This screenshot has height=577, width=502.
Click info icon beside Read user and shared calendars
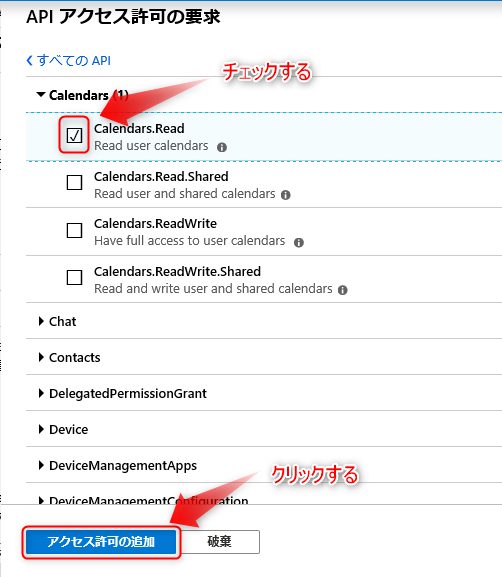click(286, 195)
